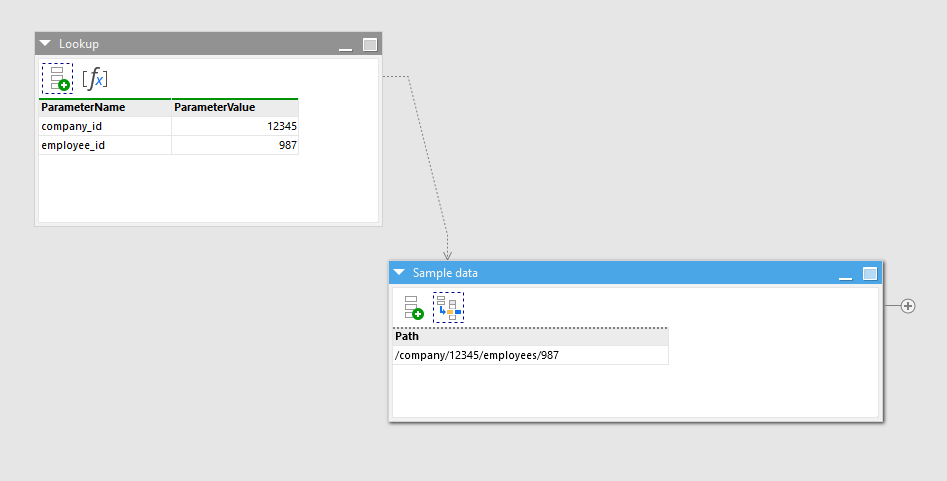The height and width of the screenshot is (481, 947).
Task: Select the company_id cell
Action: [104, 126]
